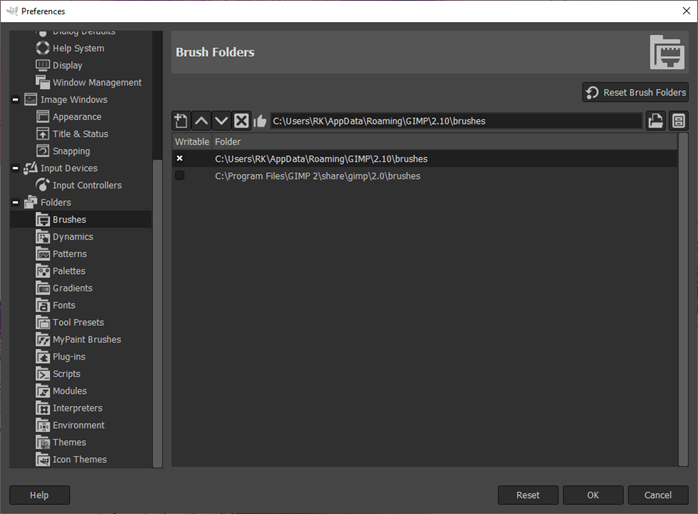This screenshot has width=698, height=514.
Task: Click the Folder column header
Action: tap(445, 142)
